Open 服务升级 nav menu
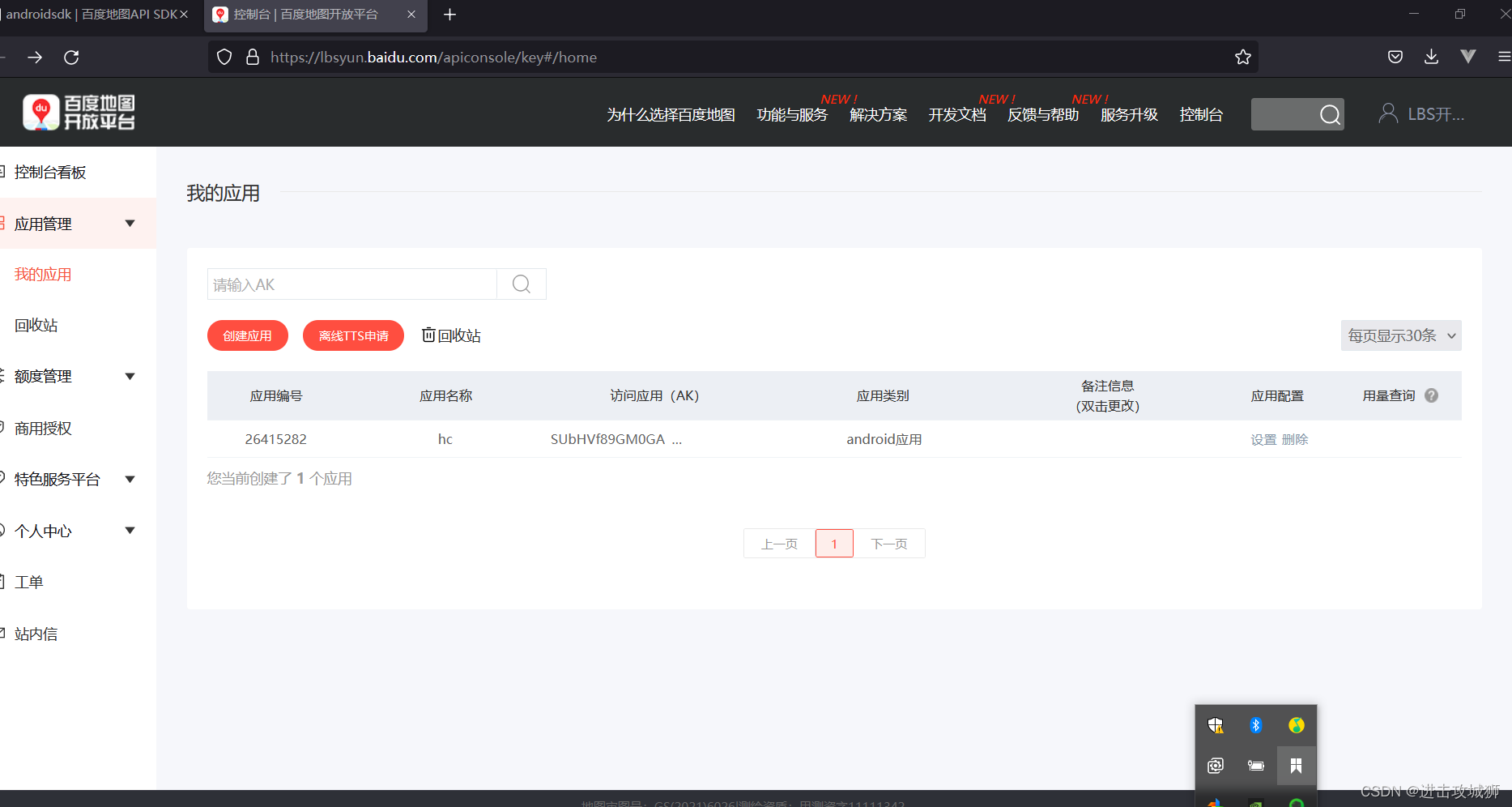1512x807 pixels. [x=1129, y=115]
